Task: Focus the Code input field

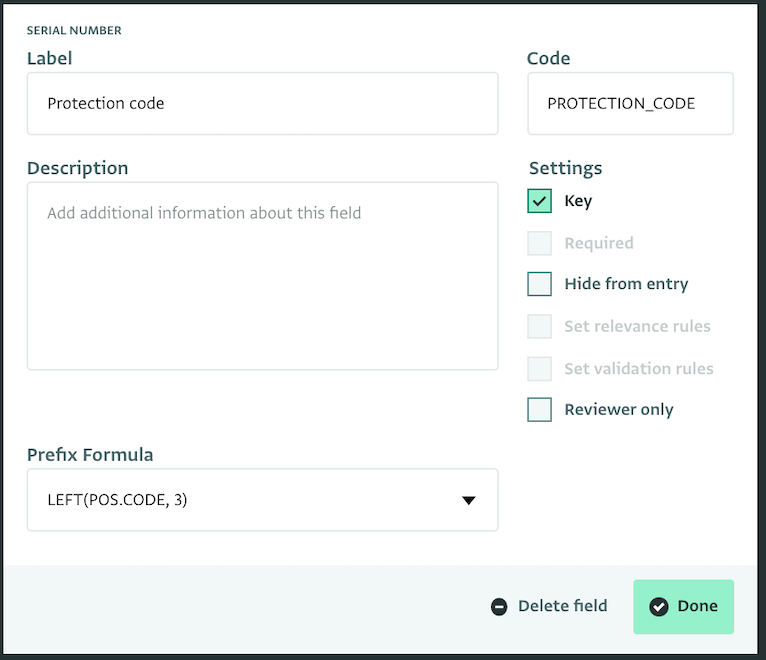Action: (630, 104)
